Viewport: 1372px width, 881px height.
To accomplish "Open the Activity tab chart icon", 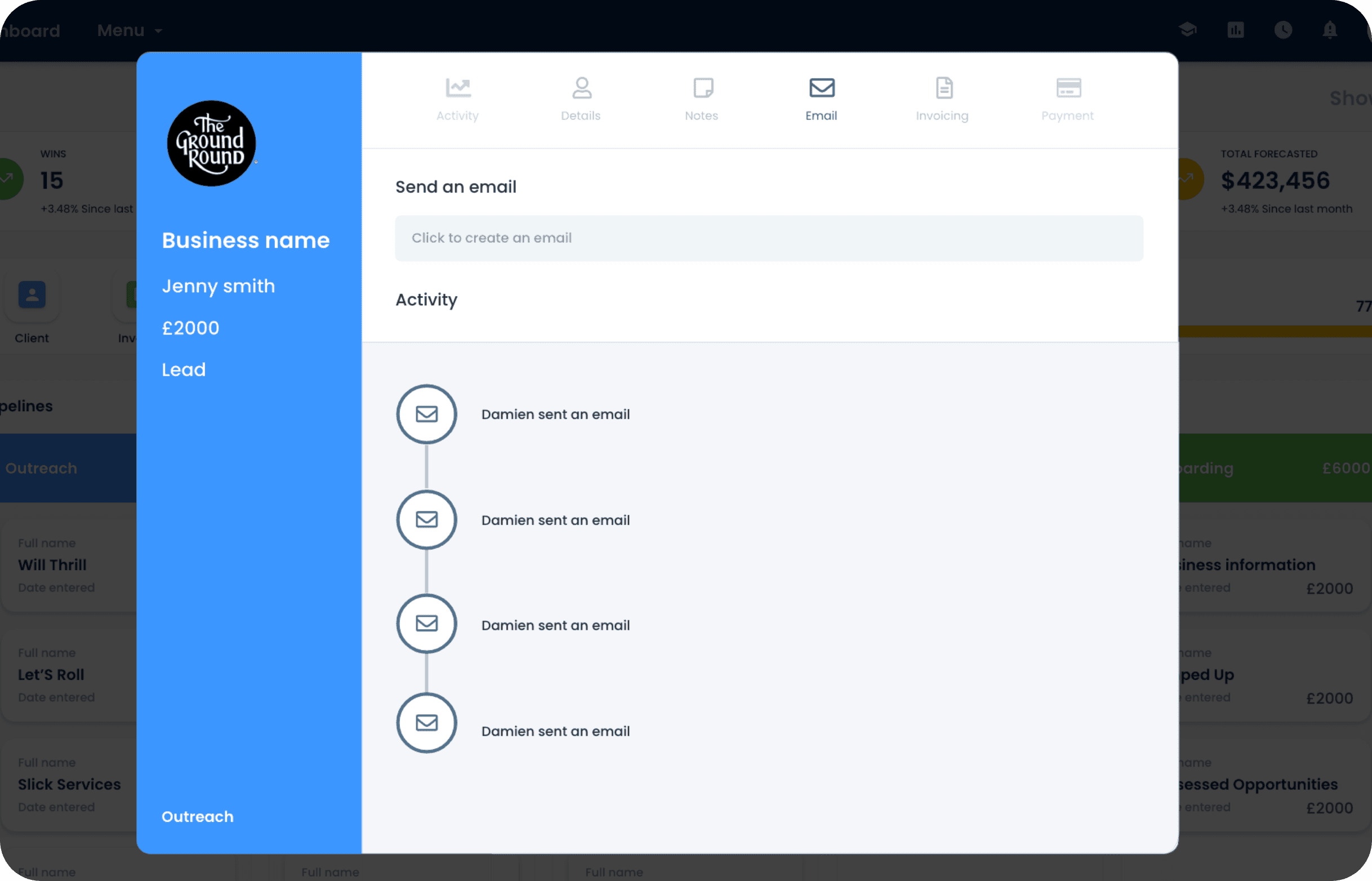I will click(457, 88).
